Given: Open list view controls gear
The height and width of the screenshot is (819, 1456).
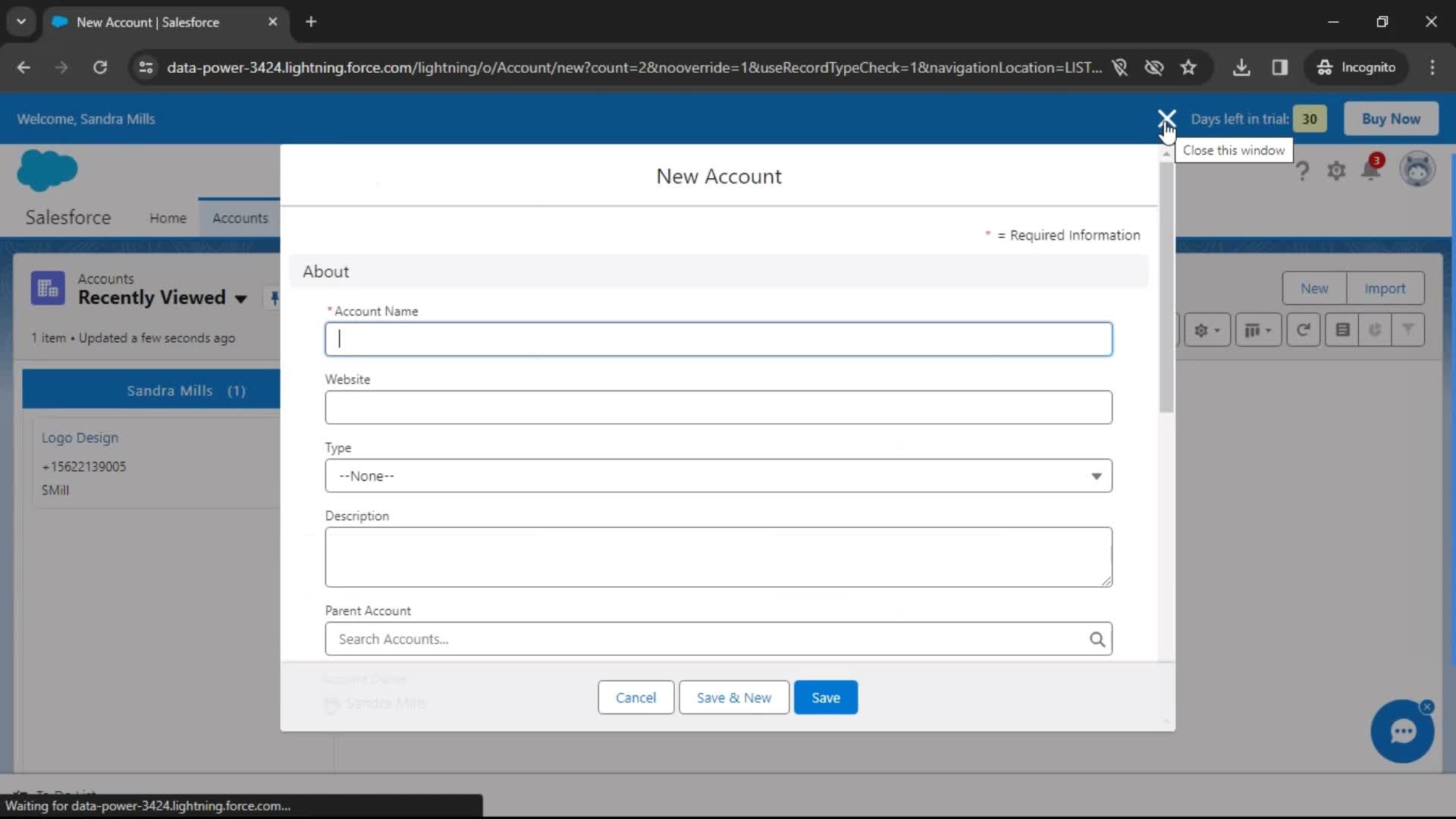Looking at the screenshot, I should [x=1207, y=331].
